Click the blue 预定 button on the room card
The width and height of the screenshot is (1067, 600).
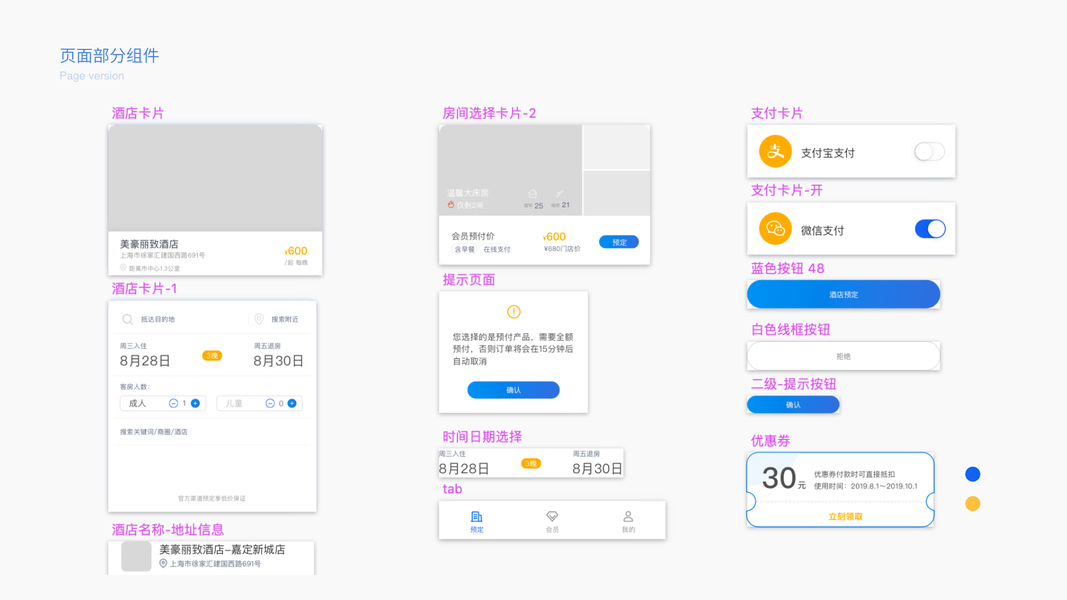(619, 242)
